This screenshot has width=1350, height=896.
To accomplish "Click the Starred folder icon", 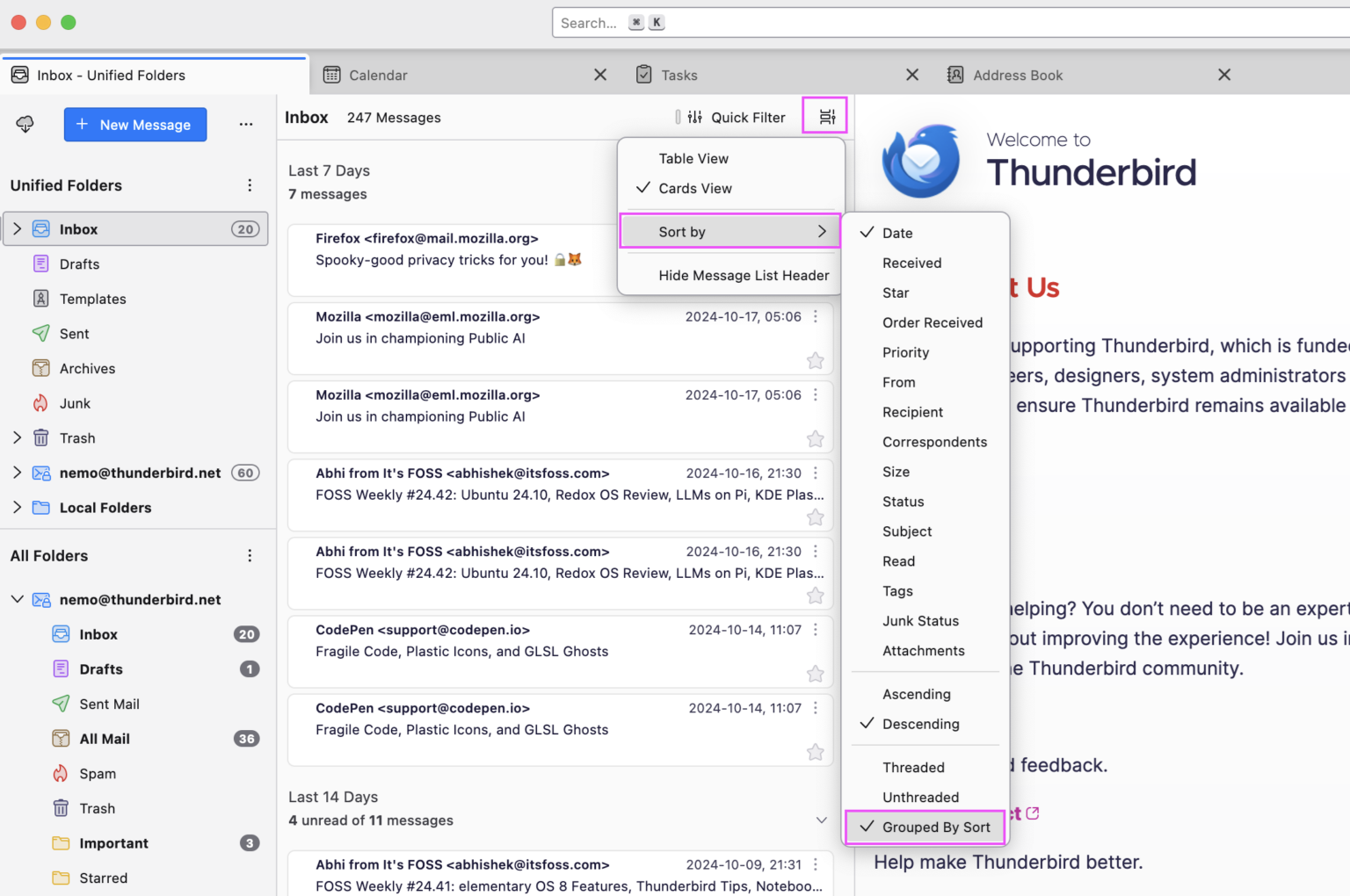I will click(61, 878).
